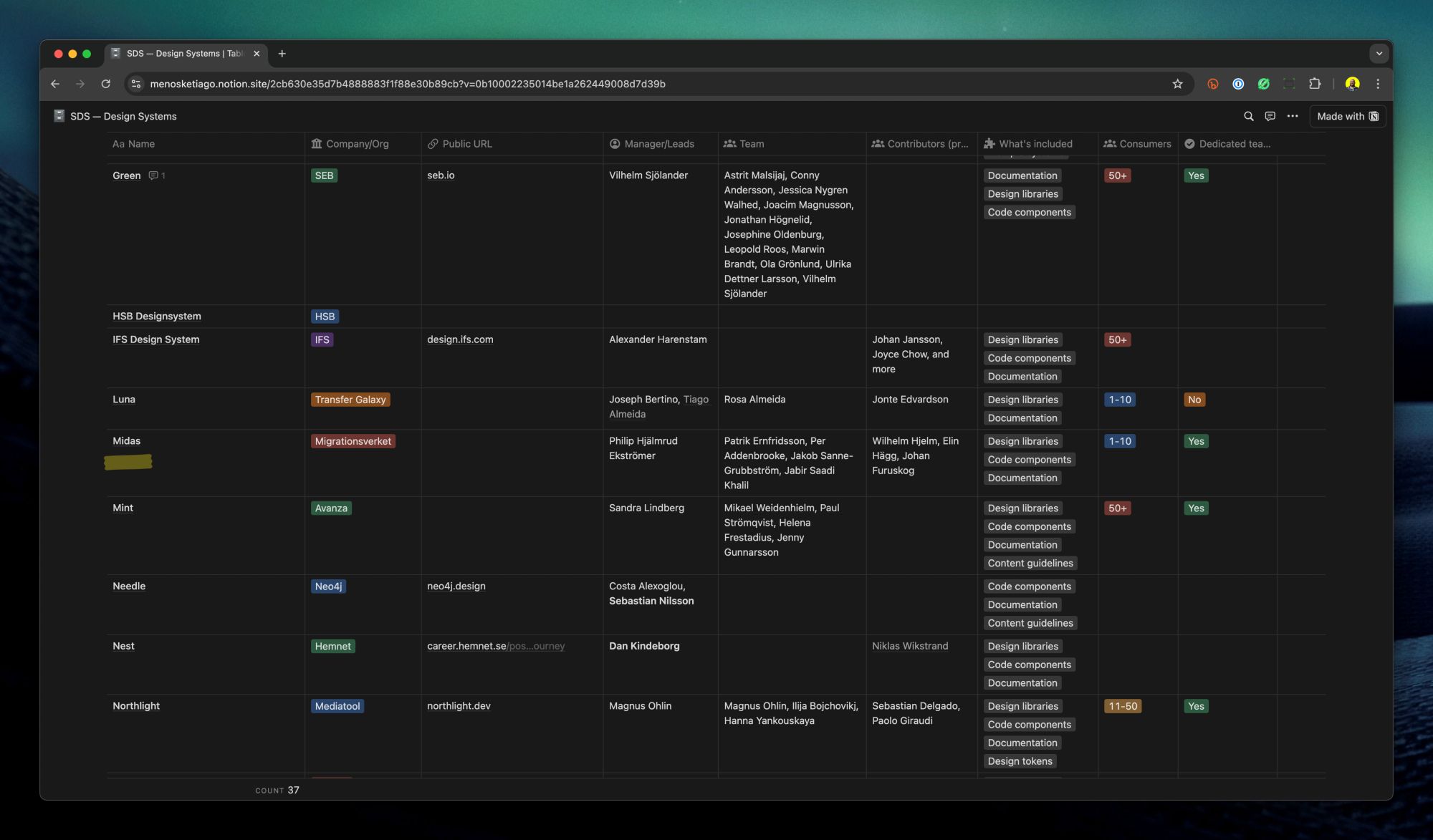Click the HSB company tag
1433x840 pixels.
click(325, 317)
